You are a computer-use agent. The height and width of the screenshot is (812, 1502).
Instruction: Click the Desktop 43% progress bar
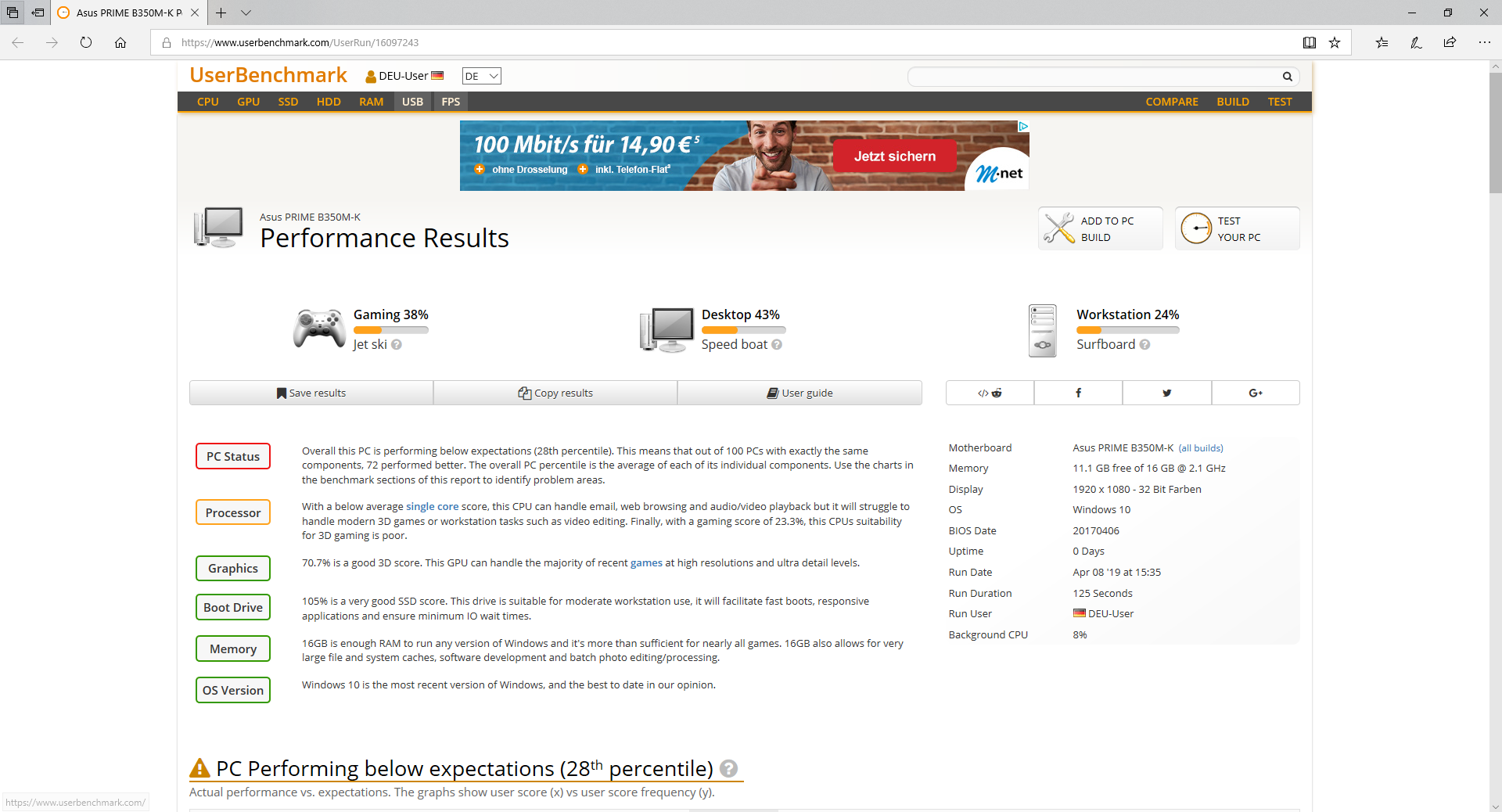(x=743, y=330)
